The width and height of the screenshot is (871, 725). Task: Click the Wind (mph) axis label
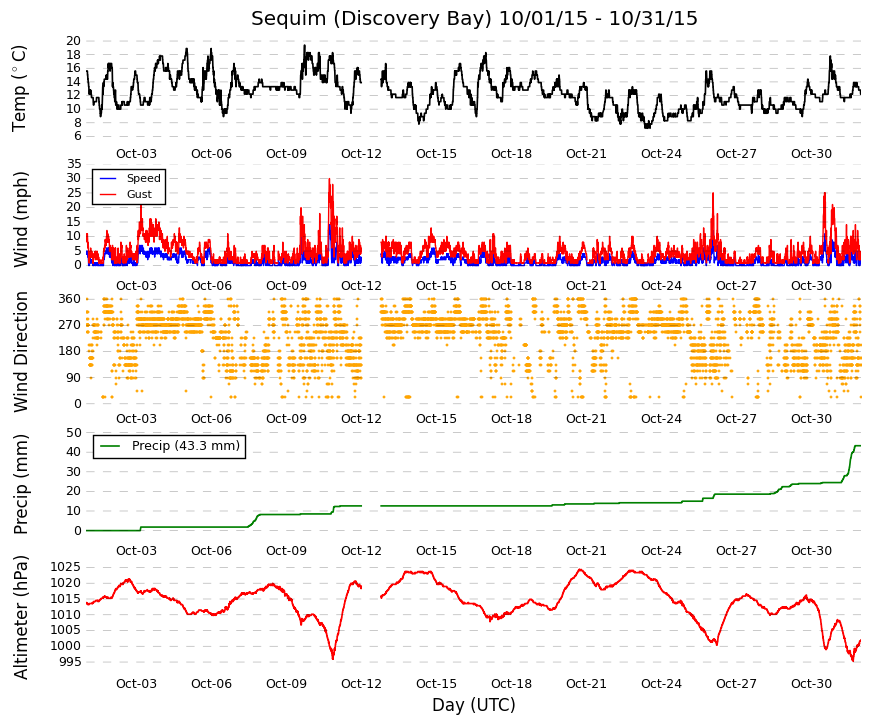coord(20,219)
